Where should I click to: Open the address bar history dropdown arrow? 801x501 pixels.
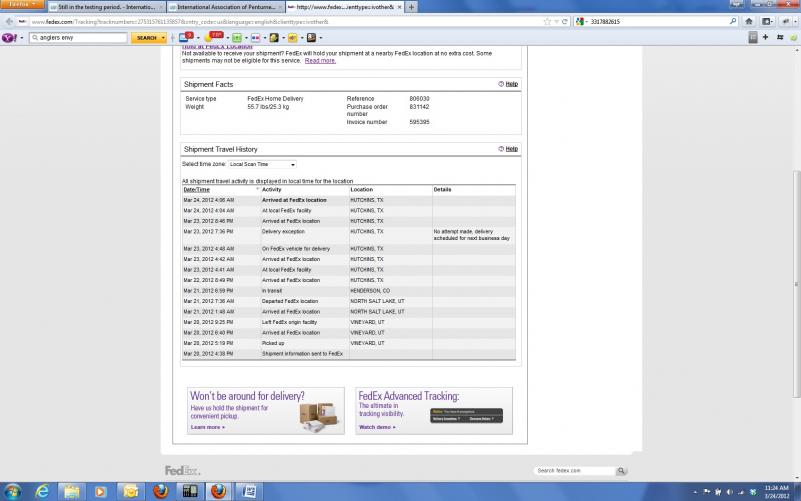tap(556, 21)
